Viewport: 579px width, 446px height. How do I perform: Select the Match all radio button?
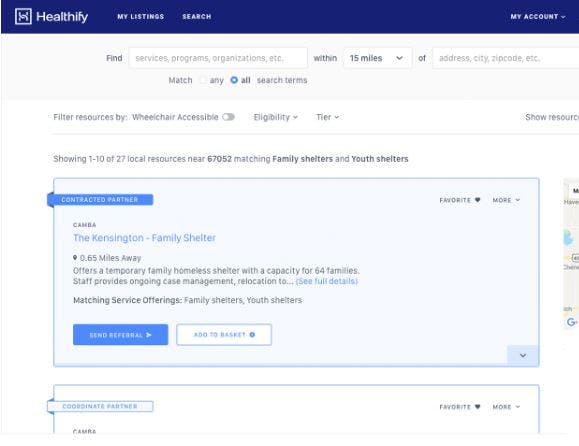click(x=234, y=80)
